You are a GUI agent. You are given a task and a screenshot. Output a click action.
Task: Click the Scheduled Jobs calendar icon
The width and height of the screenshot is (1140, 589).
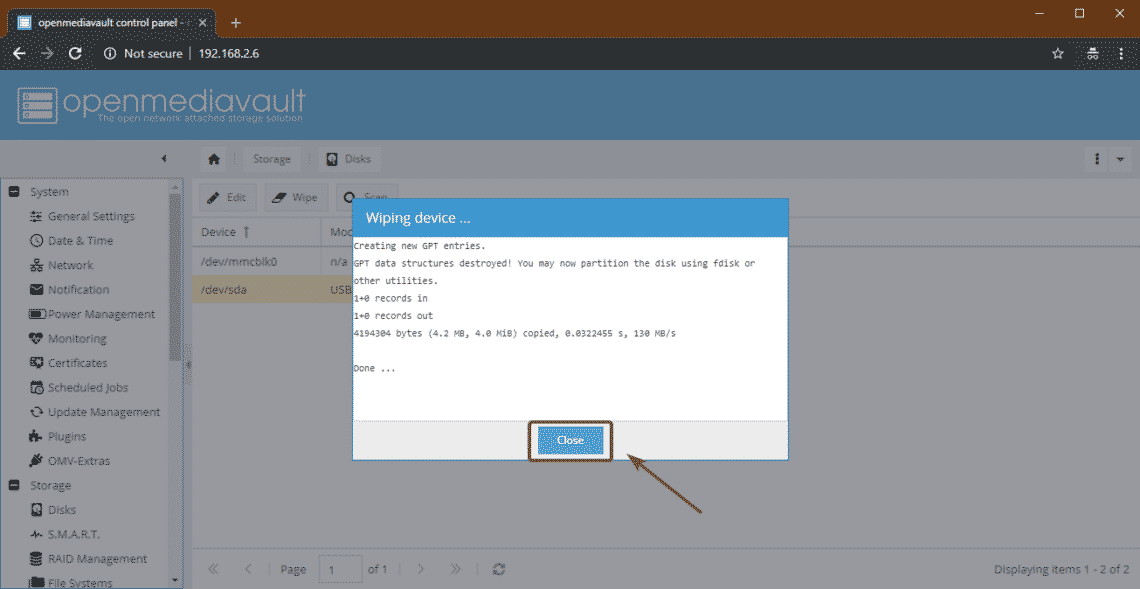(36, 388)
